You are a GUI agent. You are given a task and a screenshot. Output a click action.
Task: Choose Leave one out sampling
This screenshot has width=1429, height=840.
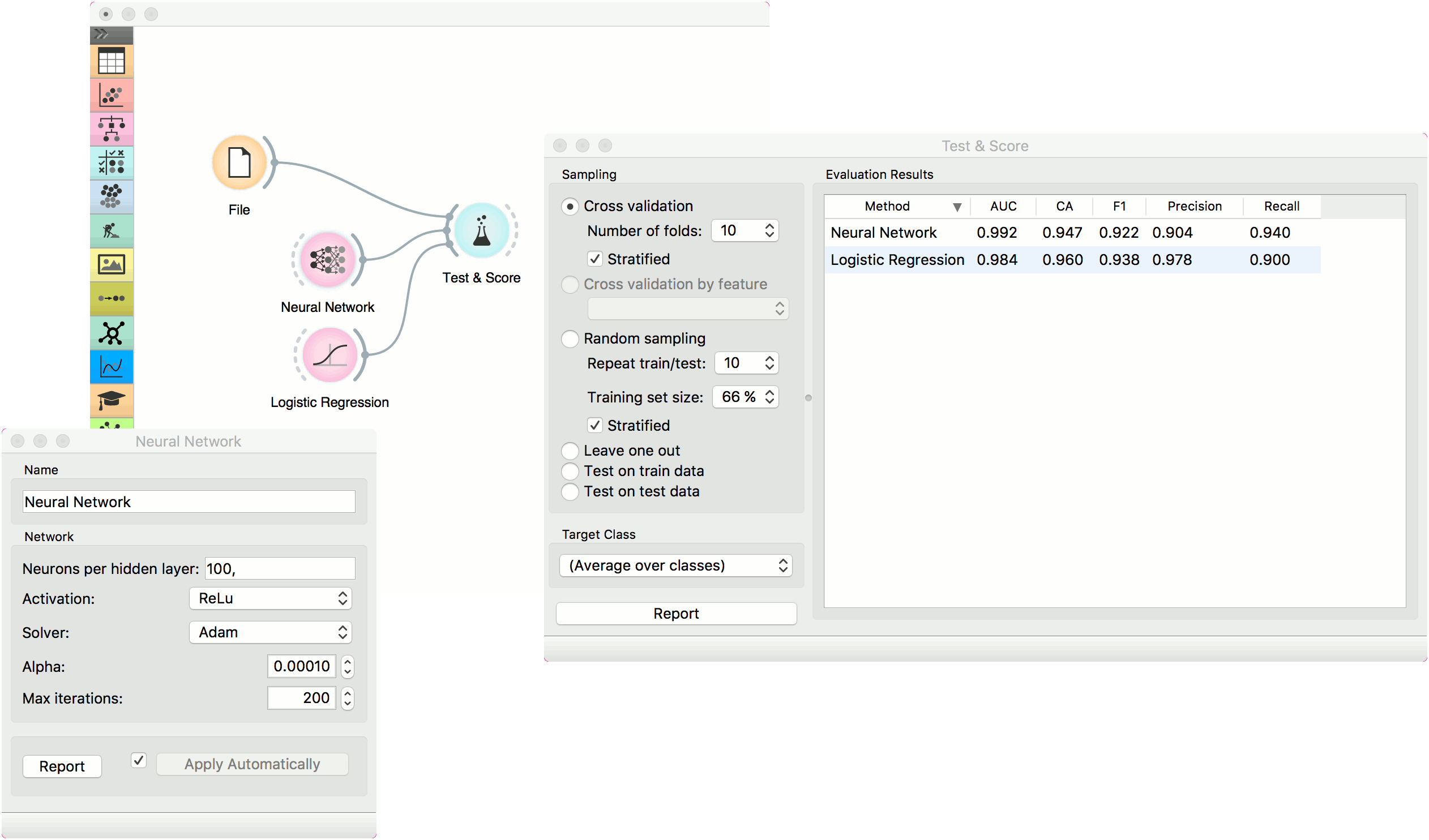pyautogui.click(x=570, y=451)
